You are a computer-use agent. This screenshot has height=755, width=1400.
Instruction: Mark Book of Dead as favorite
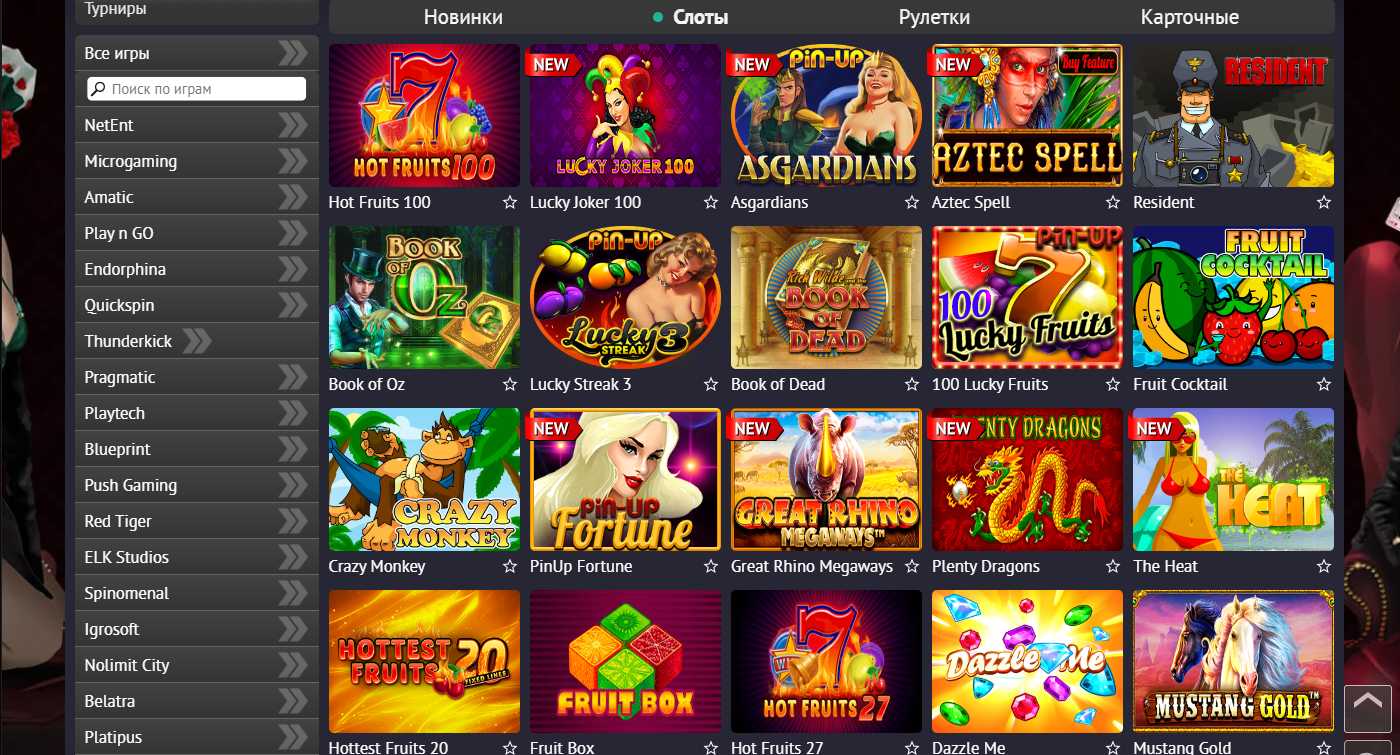tap(912, 384)
